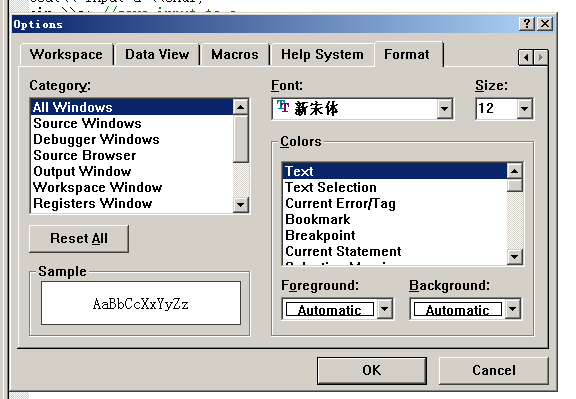Choose Debugger Windows category
Viewport: 576px width, 399px height.
tap(132, 139)
